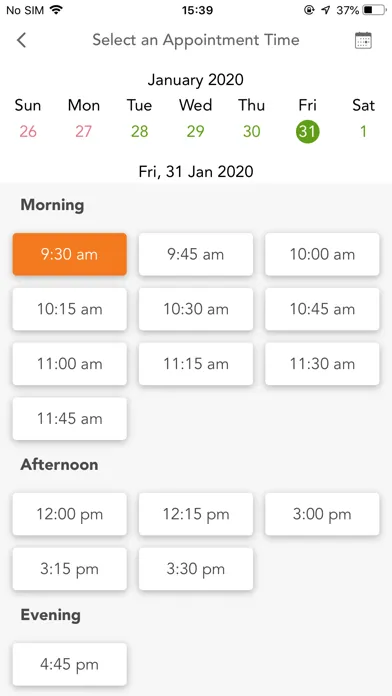
Task: Choose the 9:45 am appointment slot
Action: tap(196, 254)
